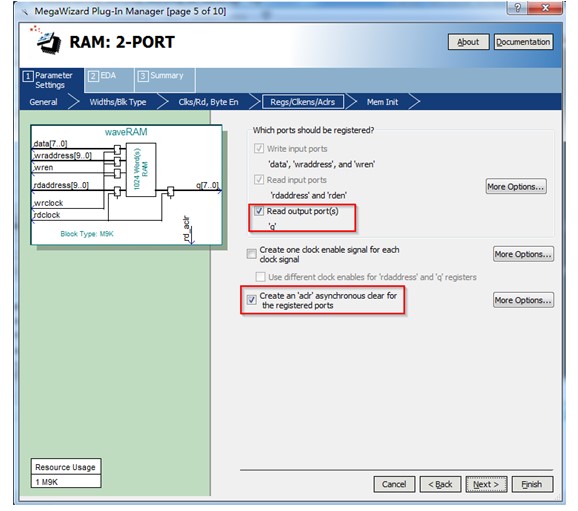Screen dimensions: 578x511
Task: Click the 'data', 'wraddress', and 'wren' text
Action: [x=321, y=164]
